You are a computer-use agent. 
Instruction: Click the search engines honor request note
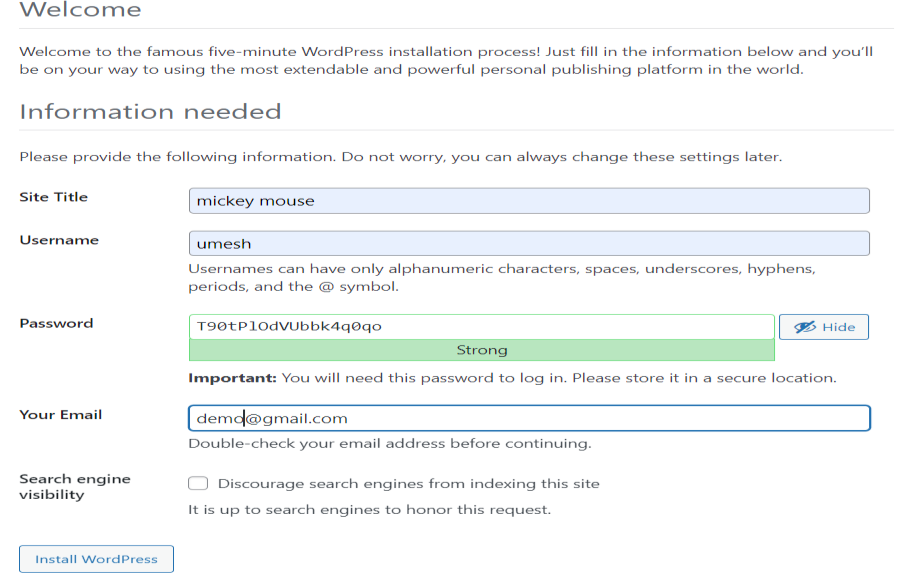(x=370, y=510)
